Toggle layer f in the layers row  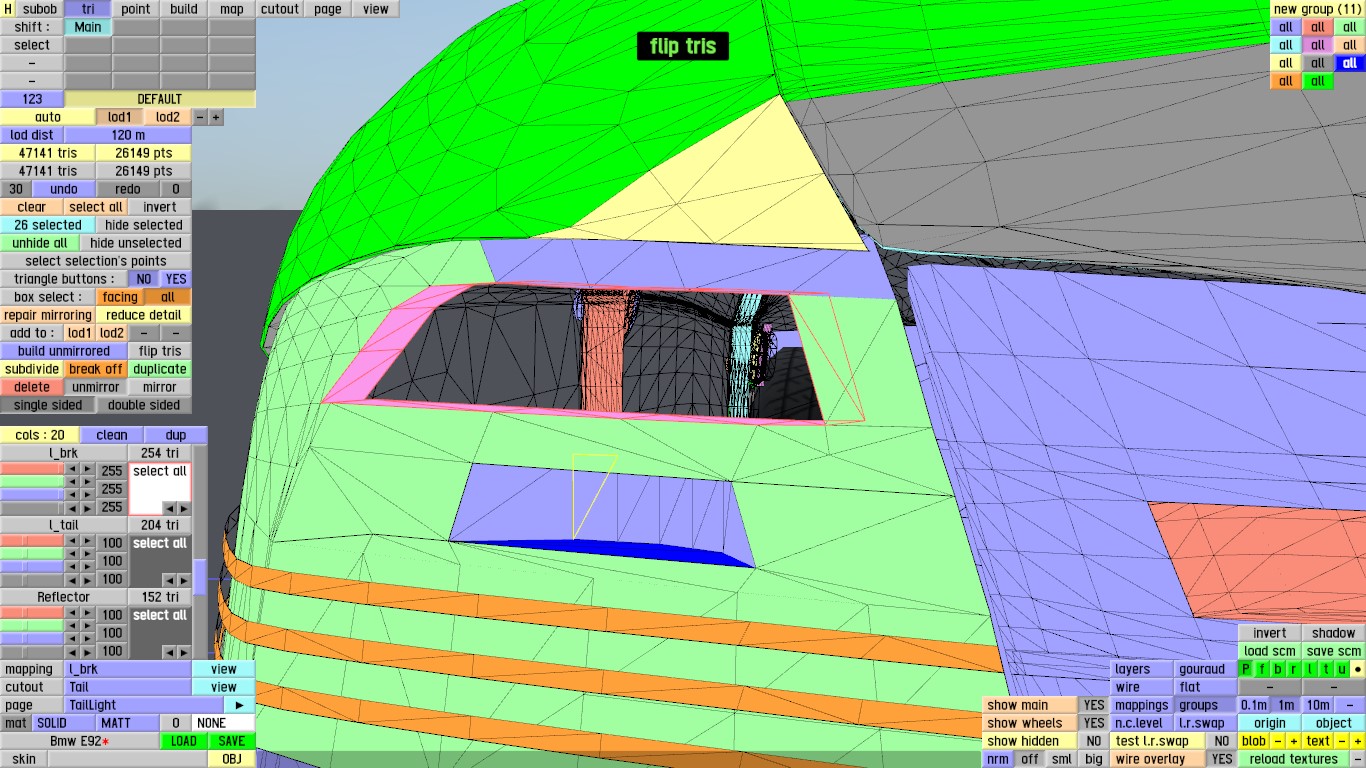[1262, 669]
